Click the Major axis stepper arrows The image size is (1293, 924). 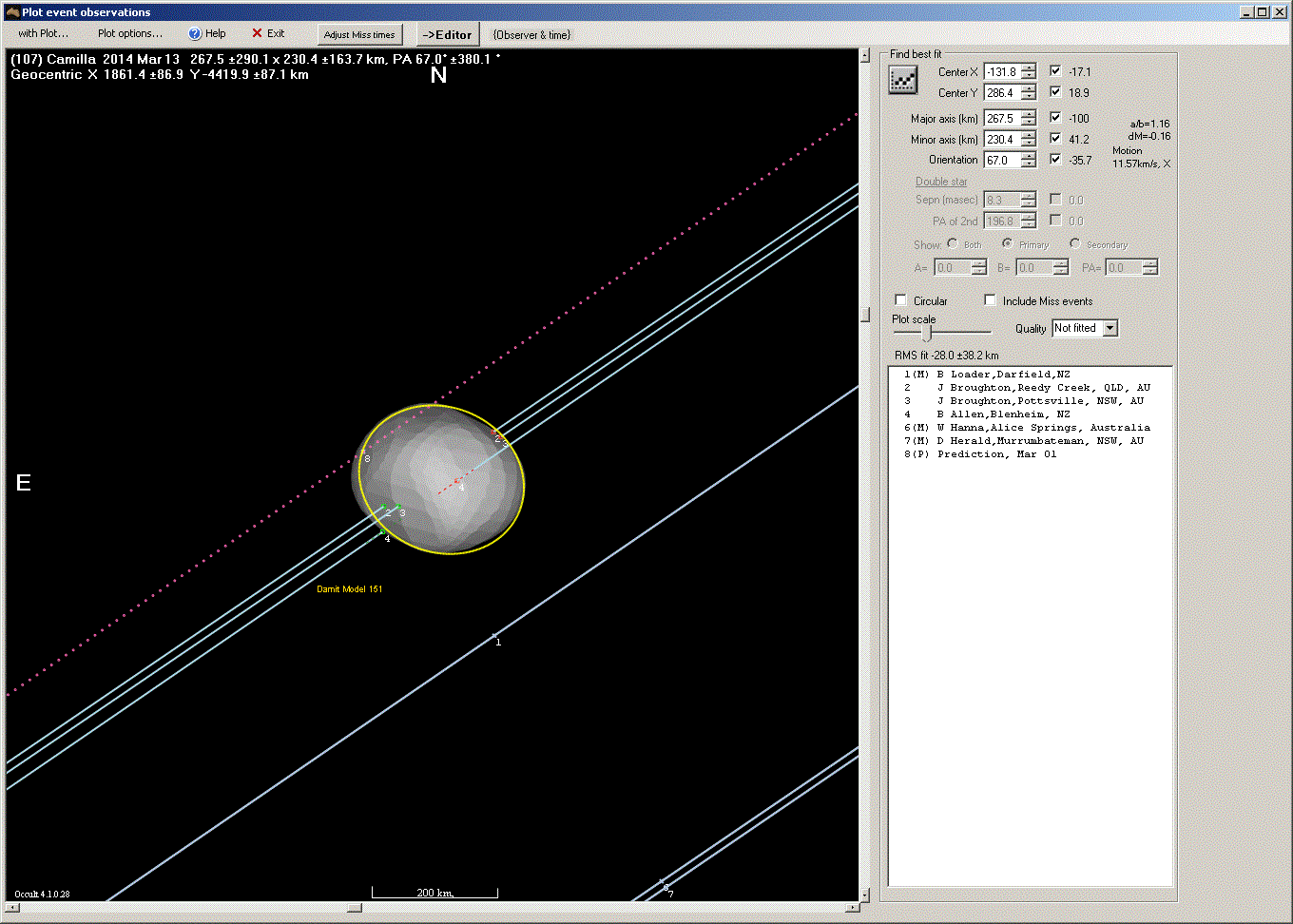(1029, 119)
